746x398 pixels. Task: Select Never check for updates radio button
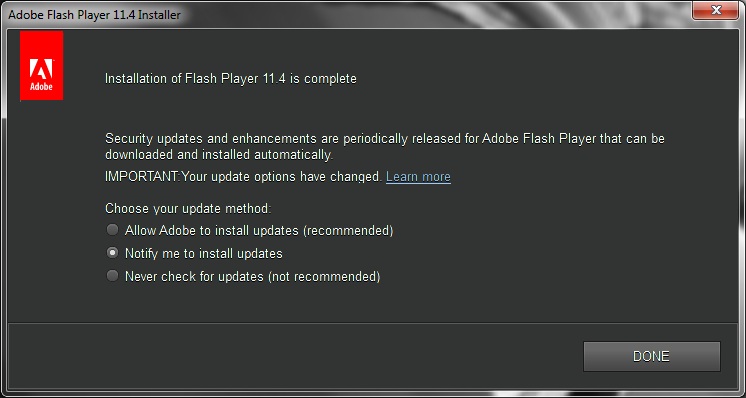[112, 276]
